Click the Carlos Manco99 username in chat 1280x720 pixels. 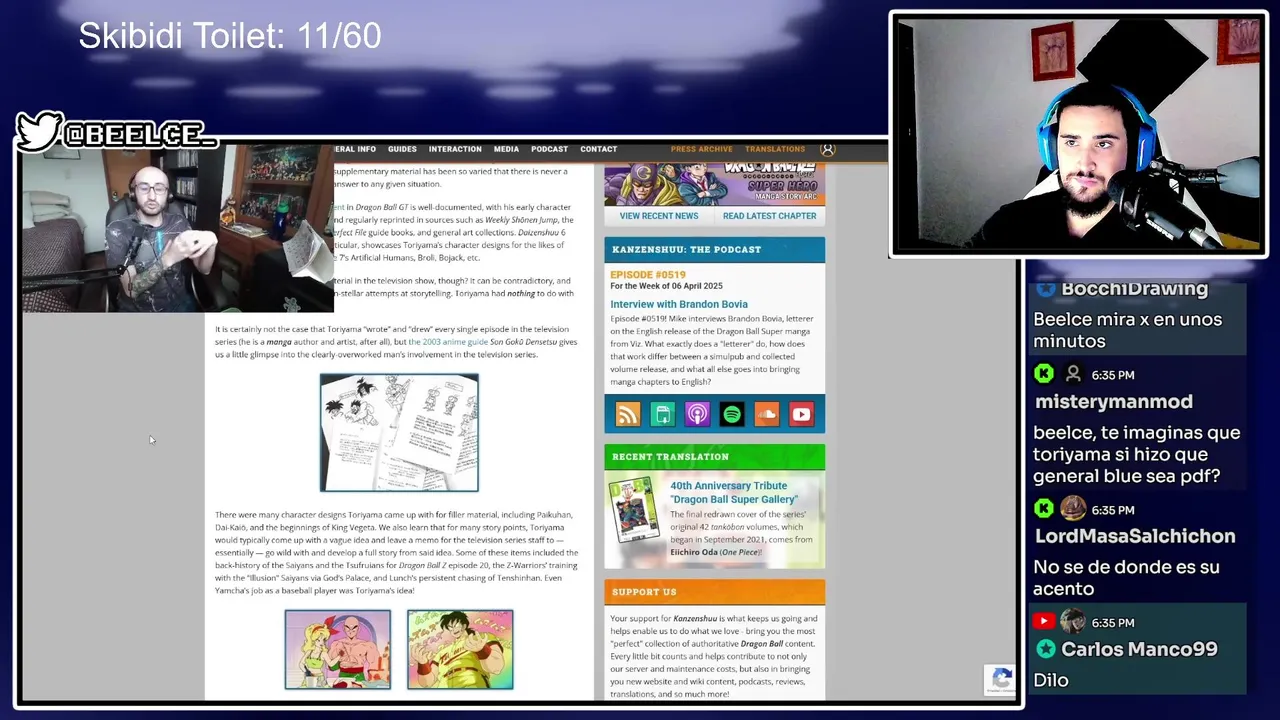[x=1139, y=649]
